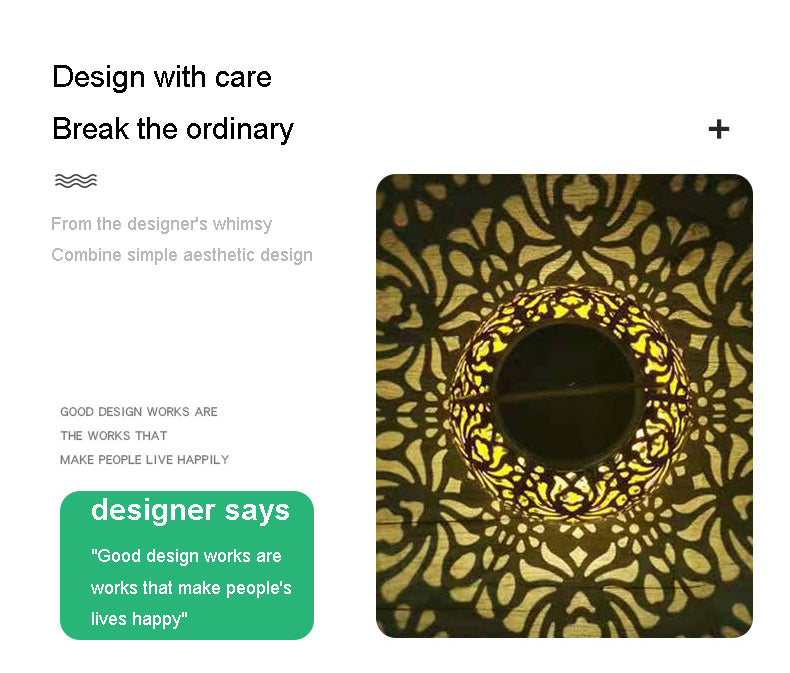
Task: Click the 'designer says' title text
Action: [190, 510]
